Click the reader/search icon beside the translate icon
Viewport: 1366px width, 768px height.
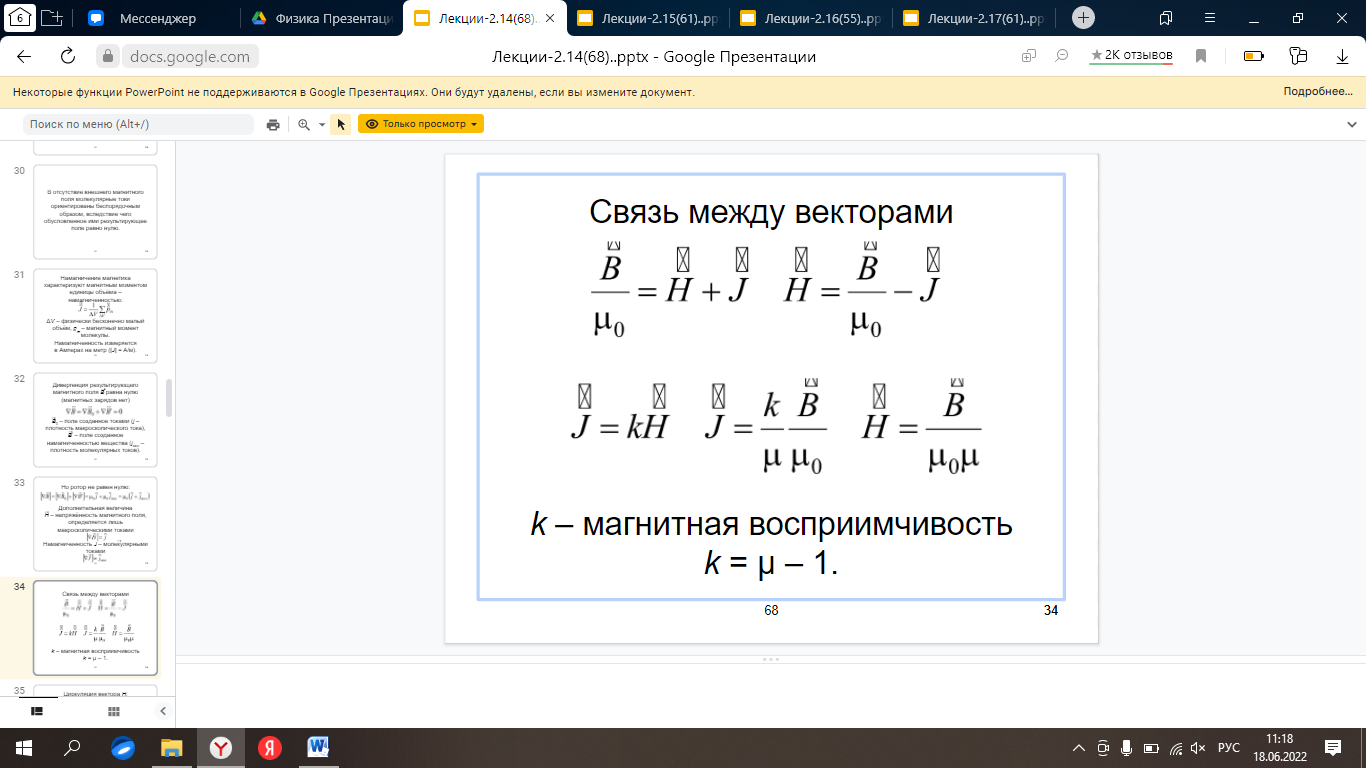(1062, 57)
